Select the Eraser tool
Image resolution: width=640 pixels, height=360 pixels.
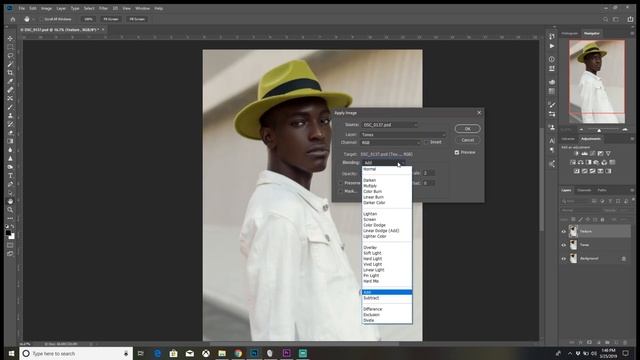tap(10, 133)
